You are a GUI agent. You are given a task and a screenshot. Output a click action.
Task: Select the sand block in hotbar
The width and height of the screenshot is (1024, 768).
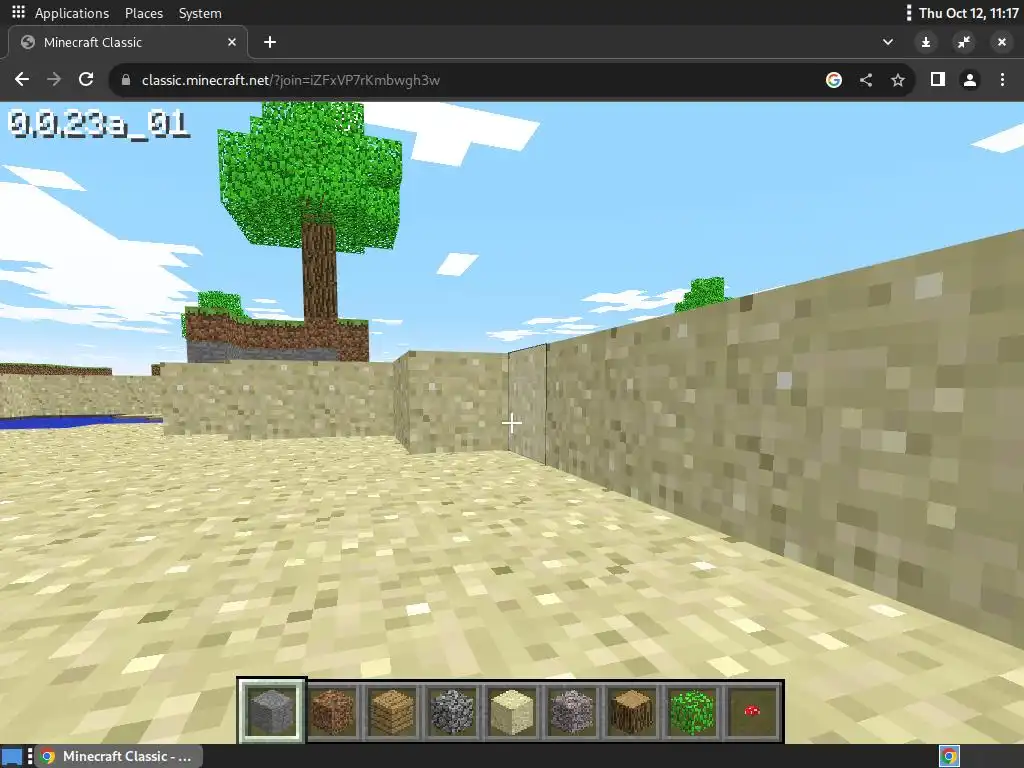coord(512,711)
